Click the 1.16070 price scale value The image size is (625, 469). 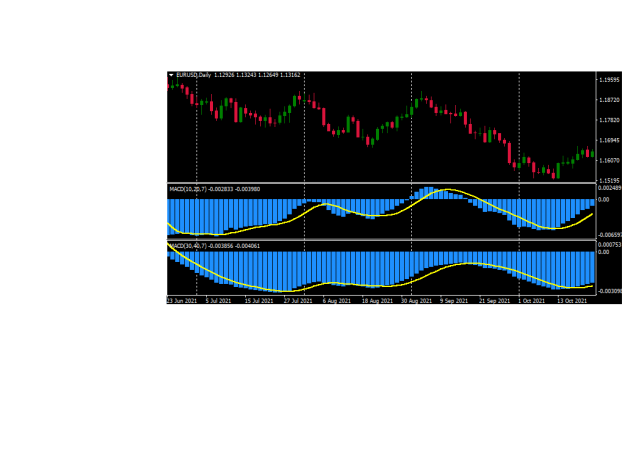(609, 161)
